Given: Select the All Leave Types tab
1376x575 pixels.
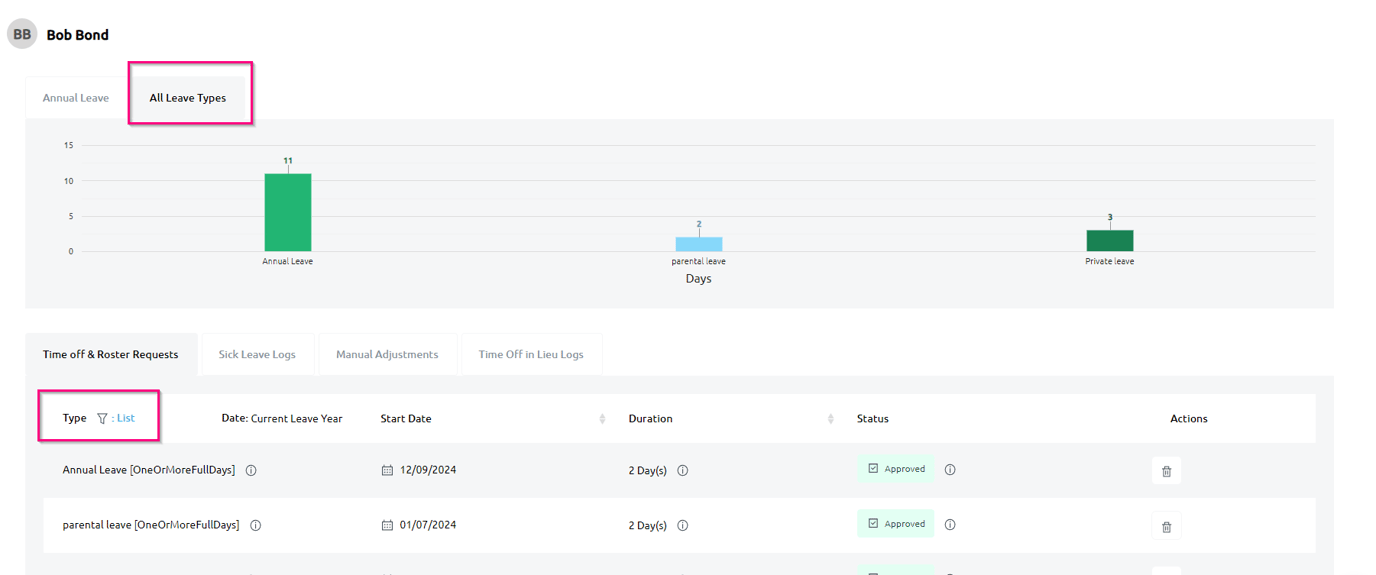Looking at the screenshot, I should point(188,98).
